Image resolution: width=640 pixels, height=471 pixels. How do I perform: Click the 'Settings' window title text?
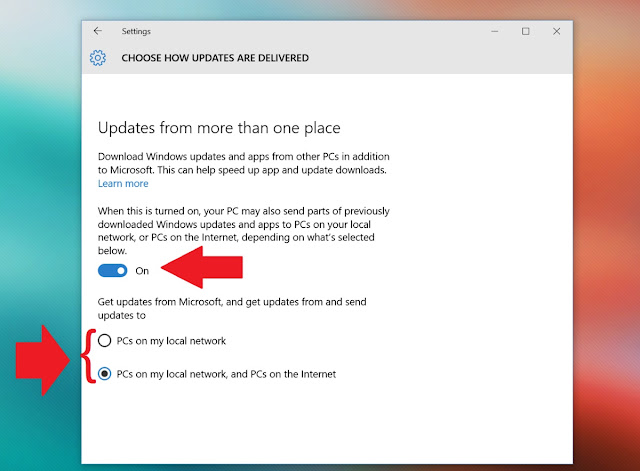(x=136, y=31)
